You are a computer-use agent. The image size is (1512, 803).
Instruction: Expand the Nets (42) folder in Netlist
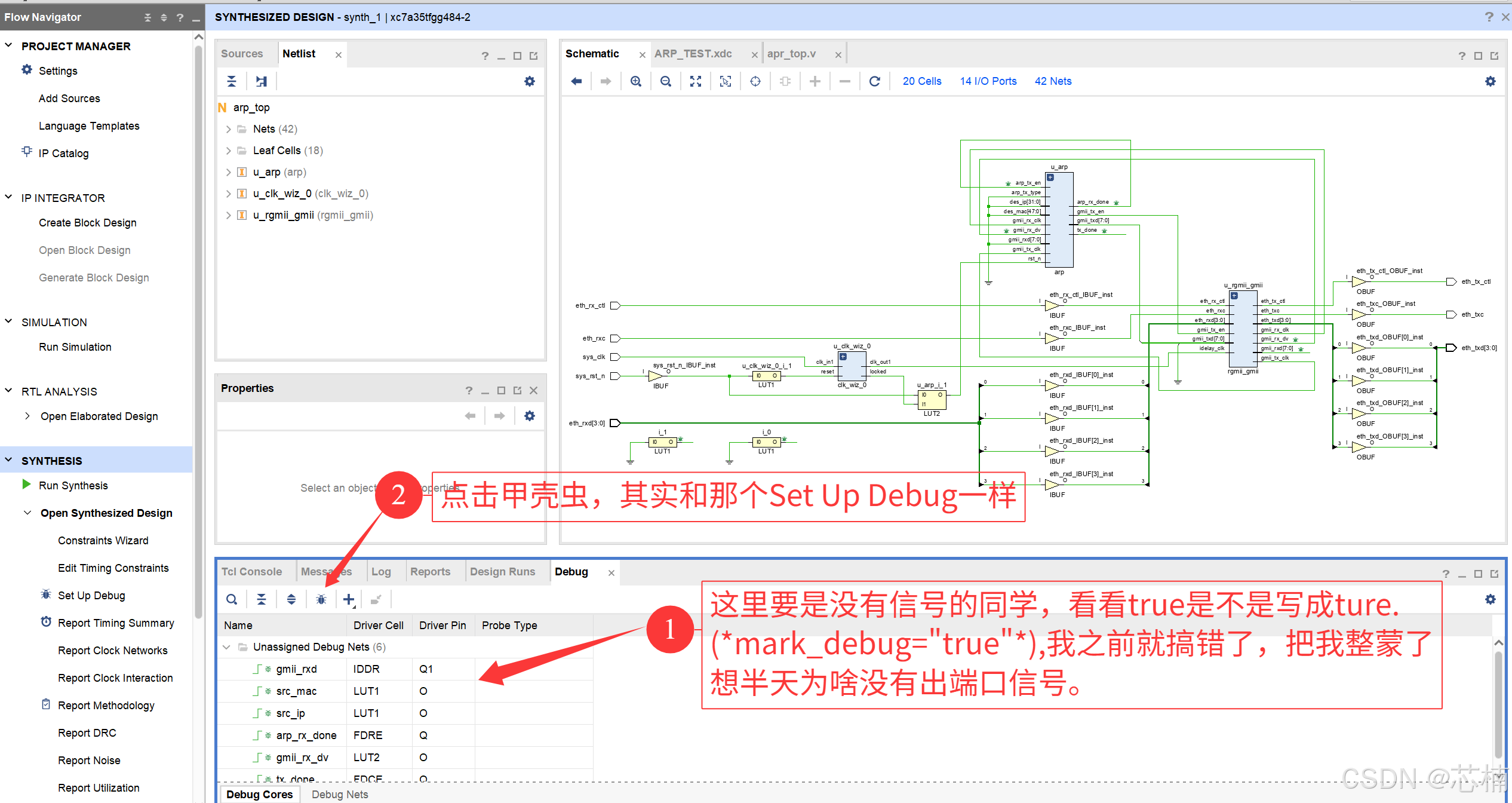(x=228, y=128)
